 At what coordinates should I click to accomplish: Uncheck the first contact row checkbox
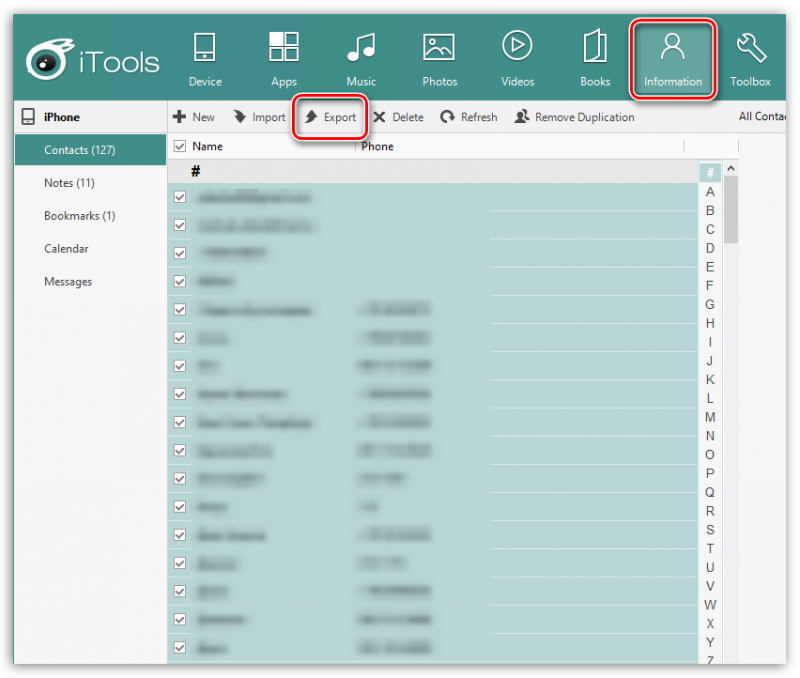[180, 197]
